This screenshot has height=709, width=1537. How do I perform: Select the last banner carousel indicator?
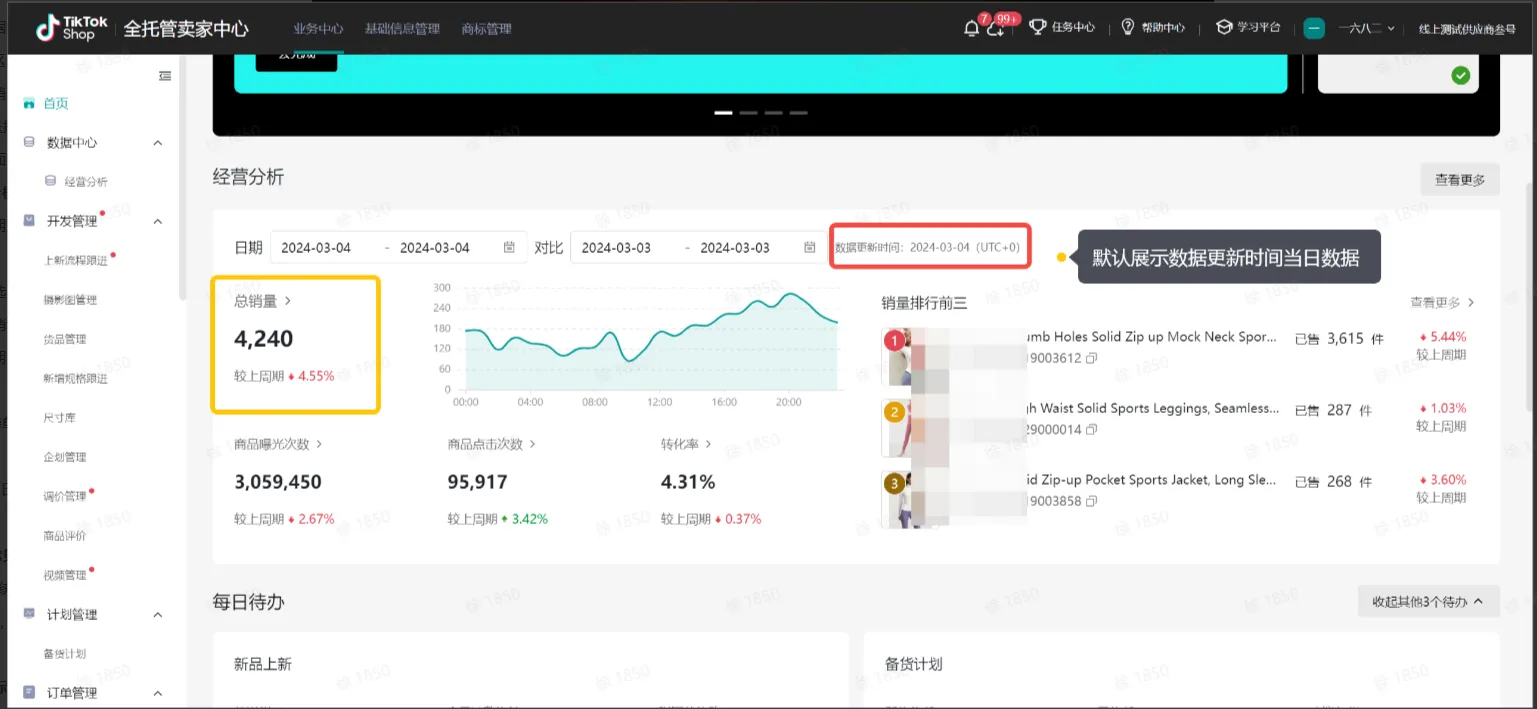tap(798, 113)
